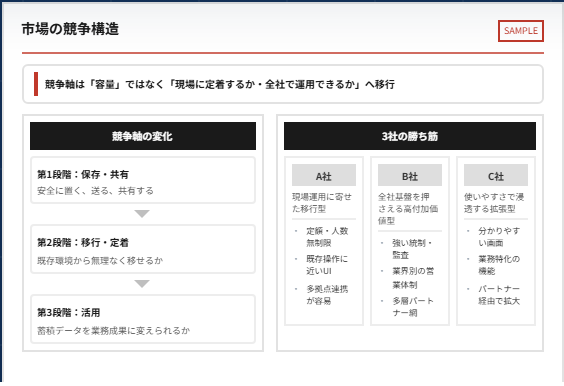Select the slide title 市場の競争構造
564x386 pixels.
[70, 29]
